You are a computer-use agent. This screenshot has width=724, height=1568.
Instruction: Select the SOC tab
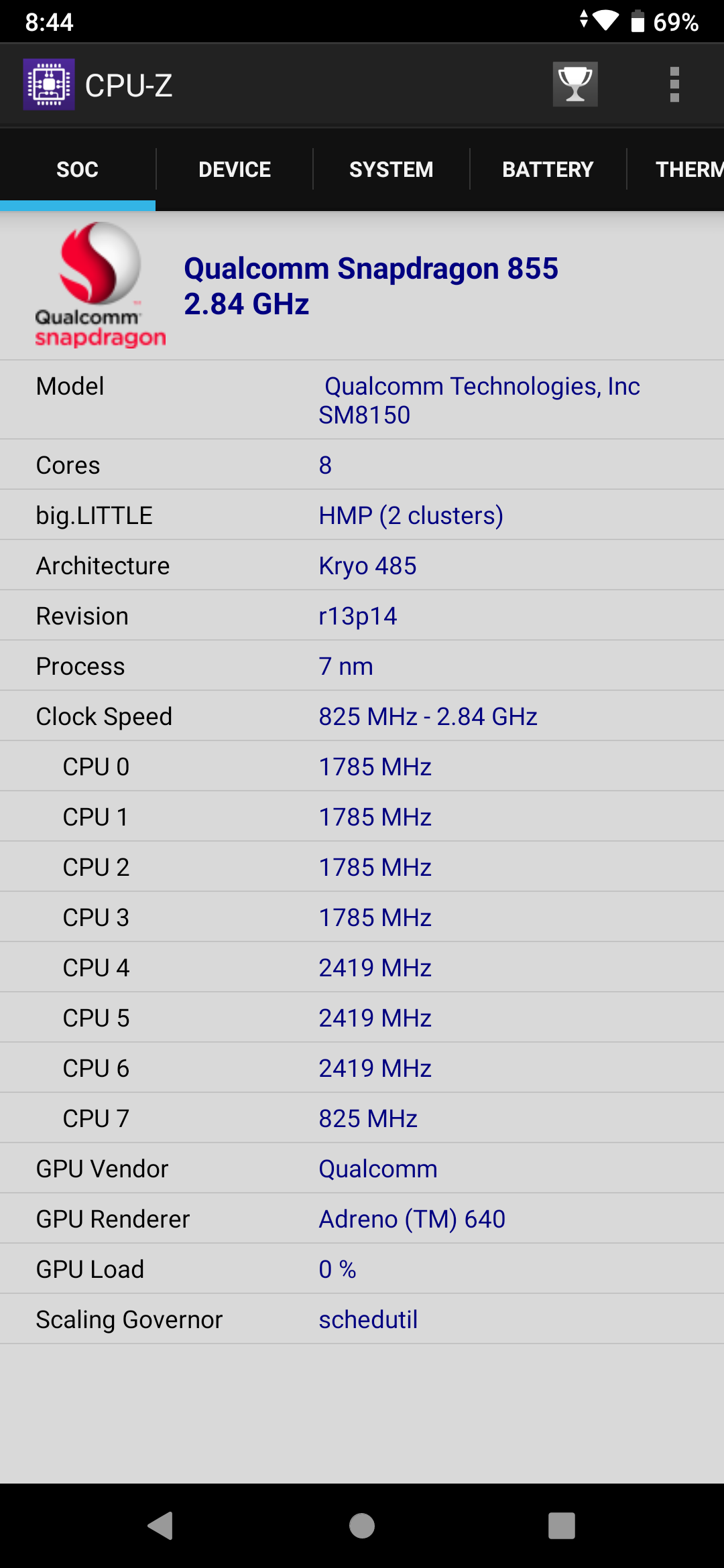click(x=78, y=170)
